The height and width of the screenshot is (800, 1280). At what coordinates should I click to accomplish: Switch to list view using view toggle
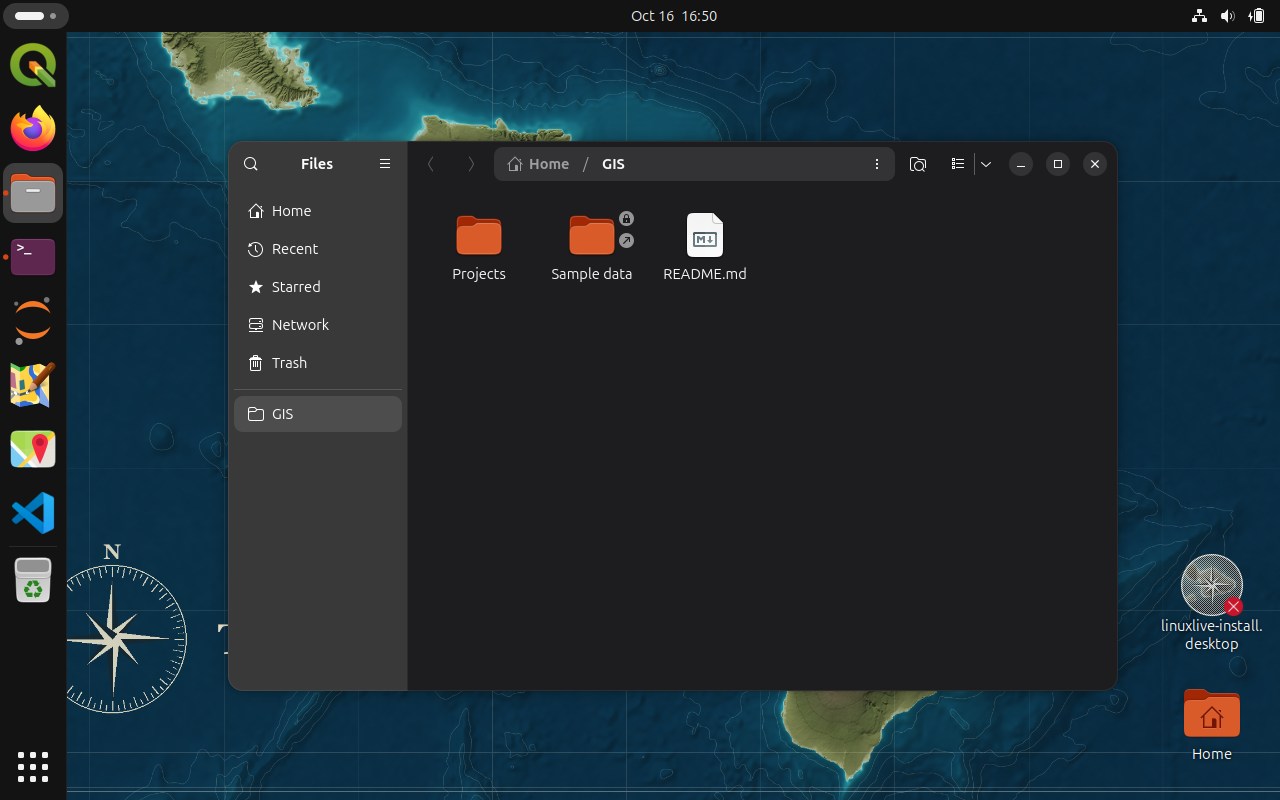pyautogui.click(x=957, y=164)
